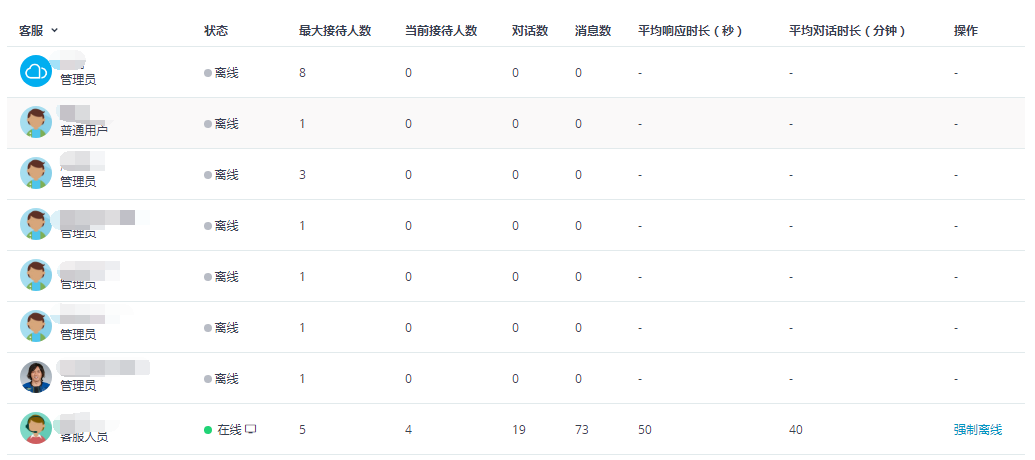Click the green online status dot
The width and height of the screenshot is (1035, 460).
208,430
